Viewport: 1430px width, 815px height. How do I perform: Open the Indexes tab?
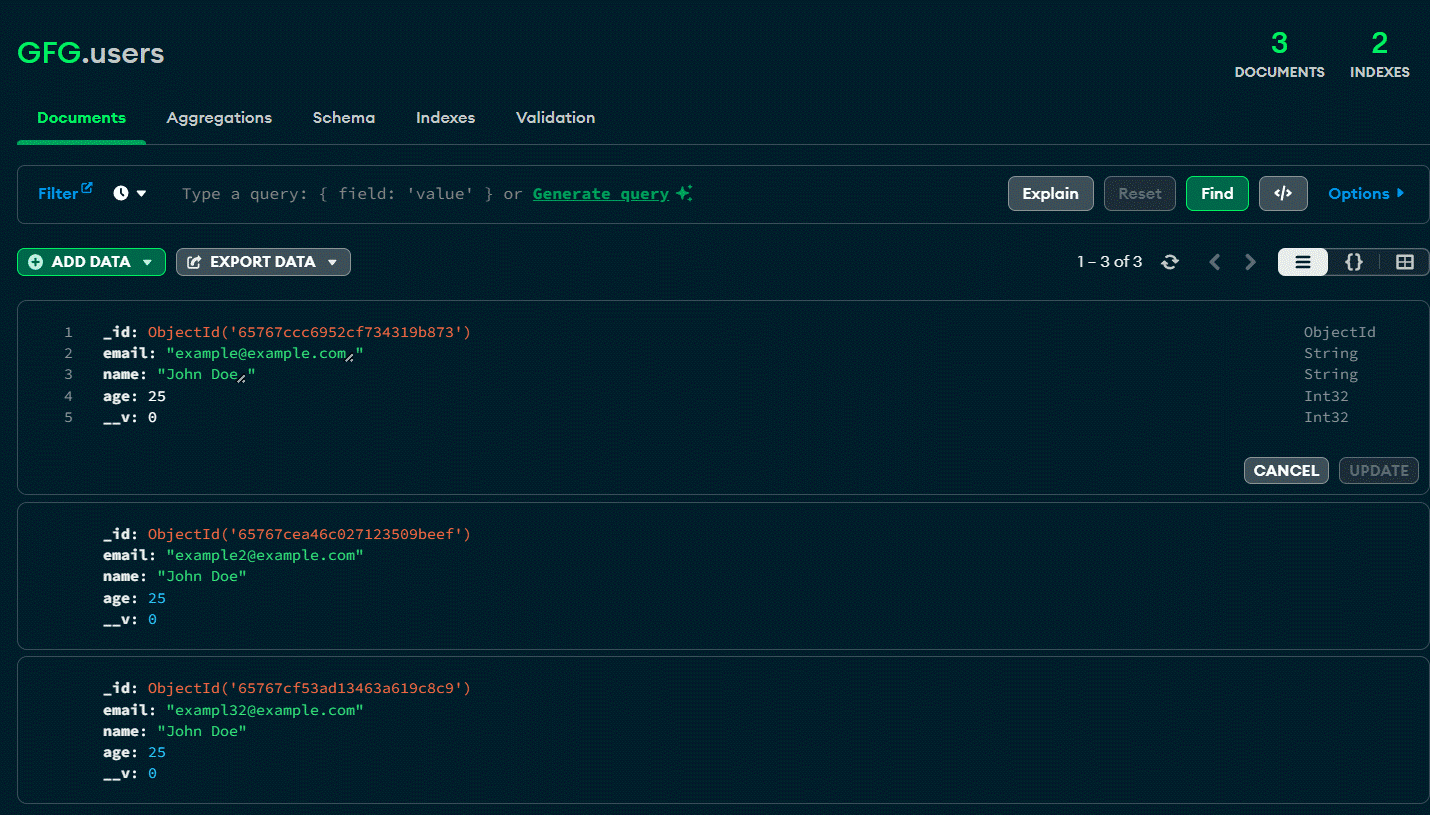pos(445,118)
